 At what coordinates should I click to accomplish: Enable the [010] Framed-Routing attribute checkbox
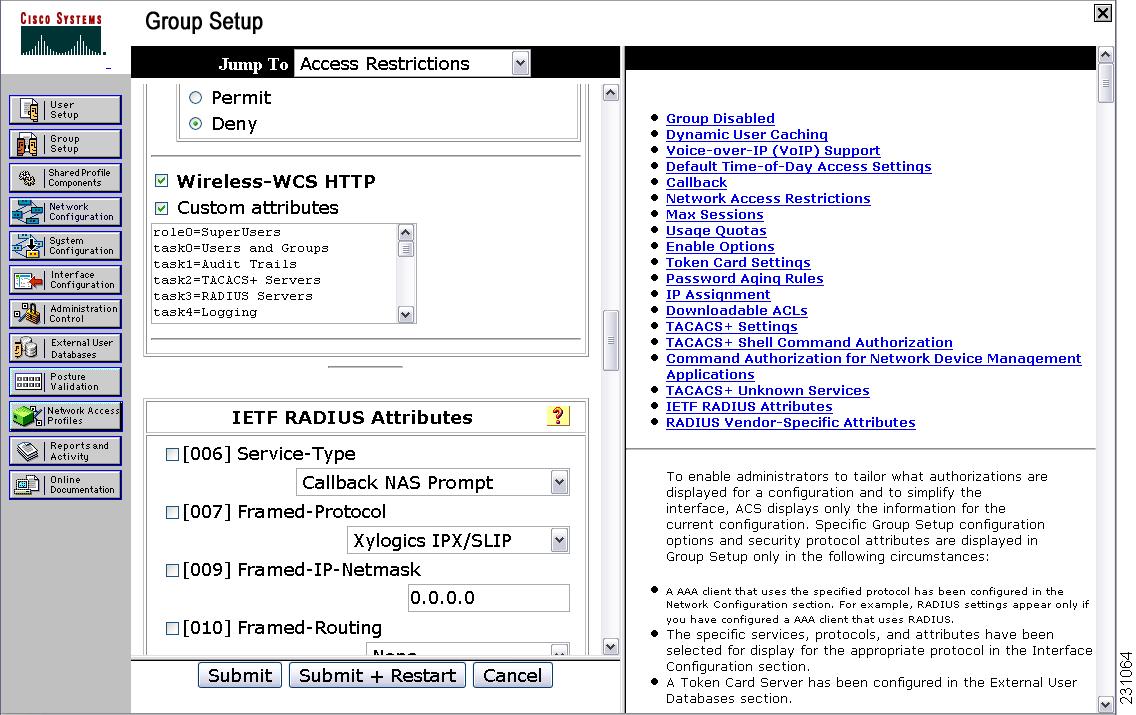click(172, 629)
